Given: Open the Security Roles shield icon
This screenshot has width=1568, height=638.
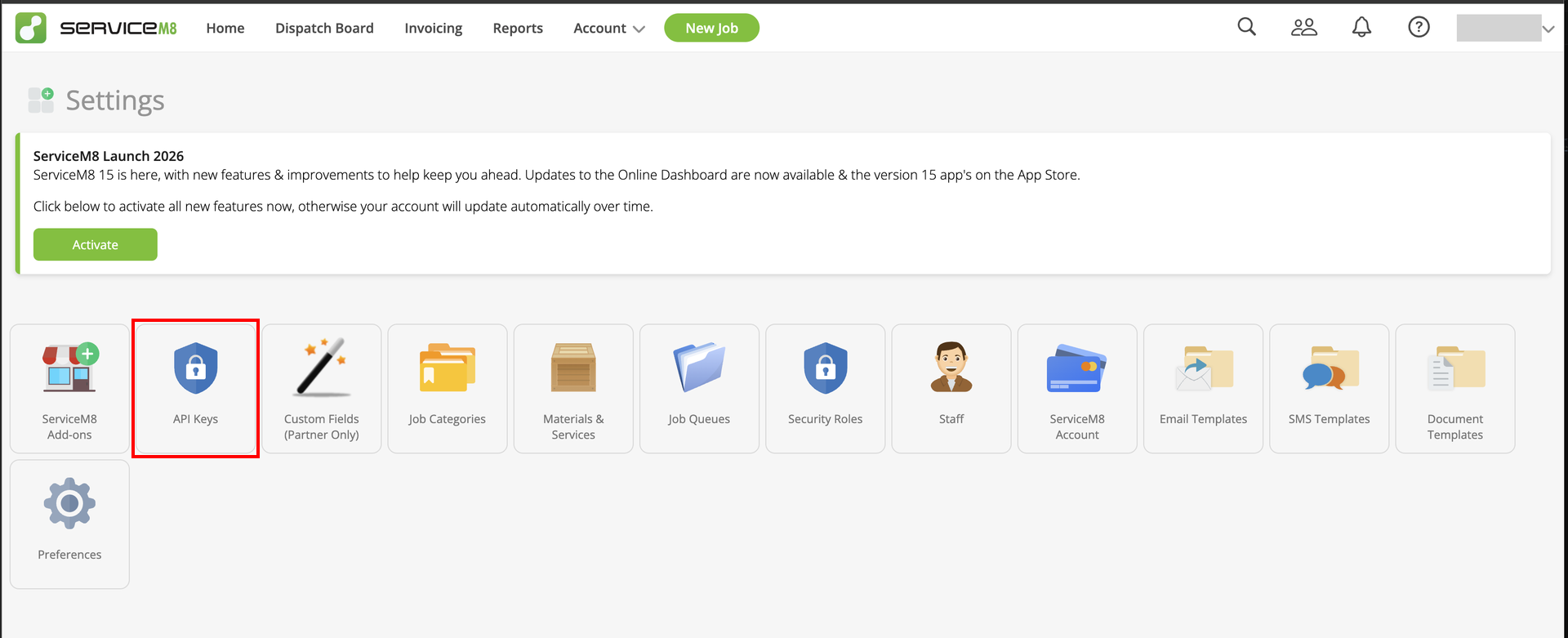Looking at the screenshot, I should pyautogui.click(x=826, y=368).
